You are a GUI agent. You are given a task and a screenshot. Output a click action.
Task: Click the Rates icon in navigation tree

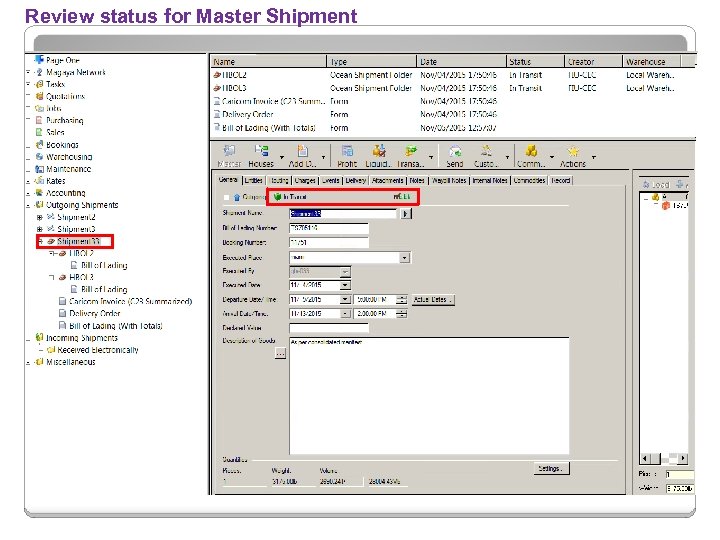[39, 180]
